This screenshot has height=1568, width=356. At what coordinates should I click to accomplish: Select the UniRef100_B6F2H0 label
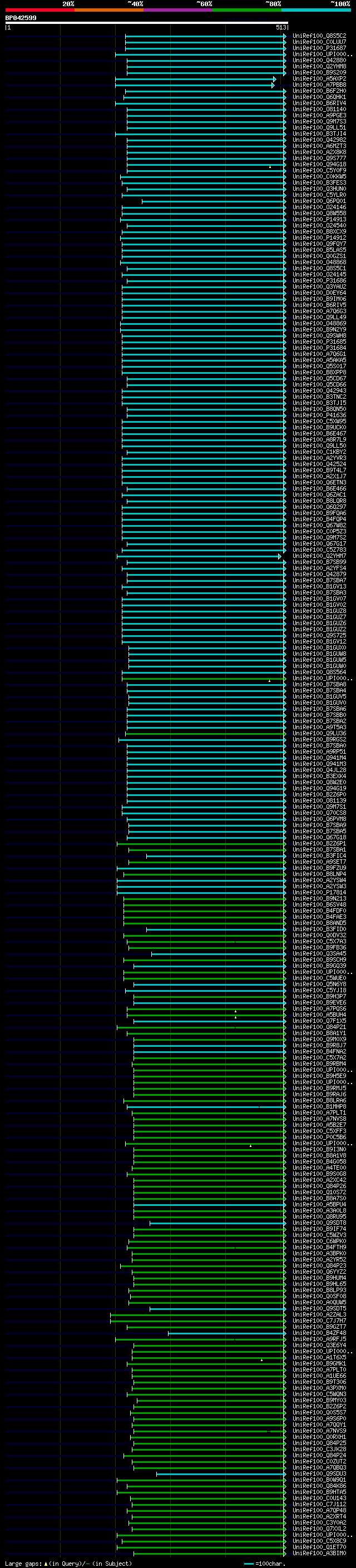[x=319, y=91]
